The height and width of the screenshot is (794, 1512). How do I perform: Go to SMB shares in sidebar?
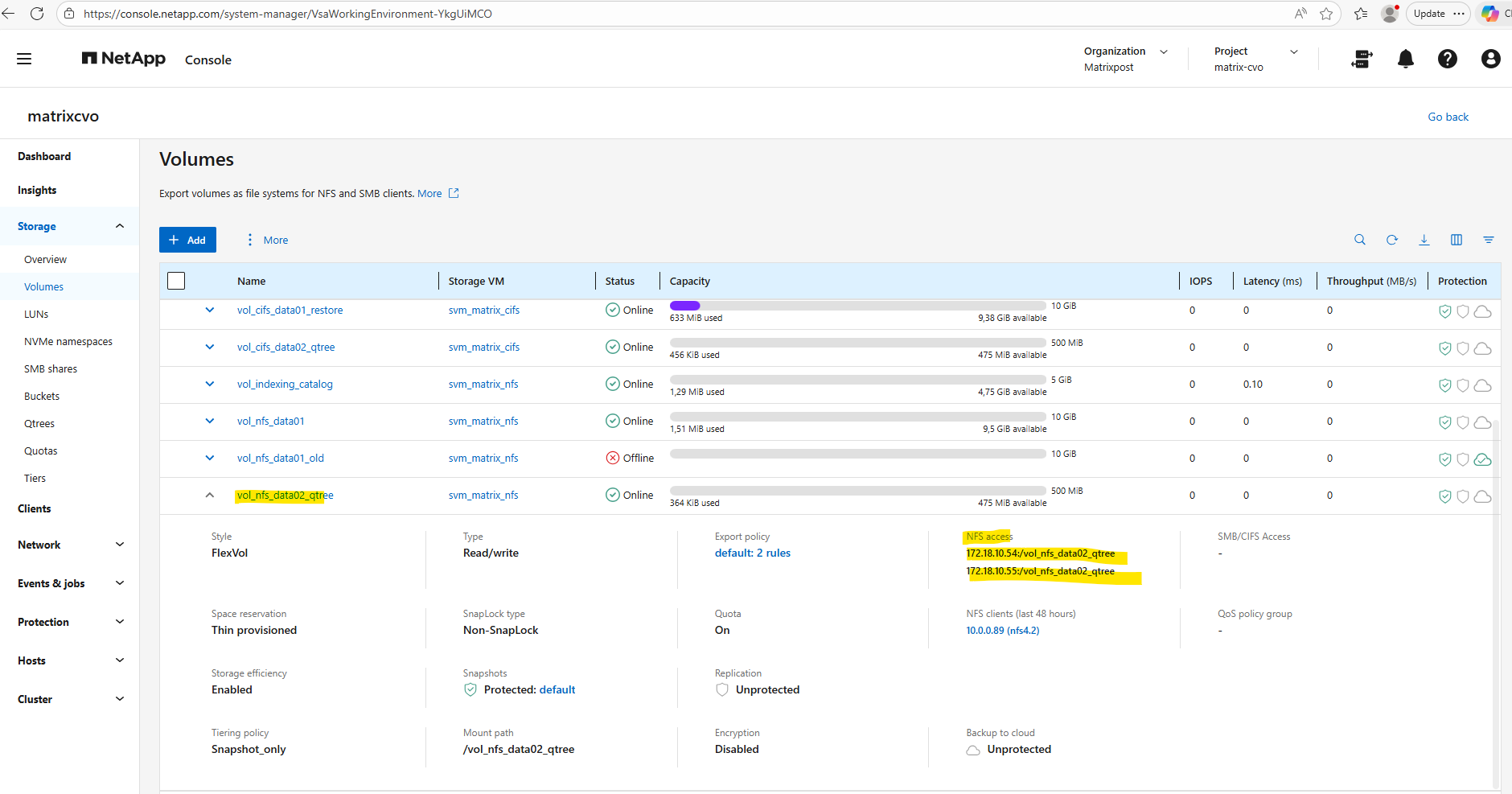pyautogui.click(x=51, y=369)
